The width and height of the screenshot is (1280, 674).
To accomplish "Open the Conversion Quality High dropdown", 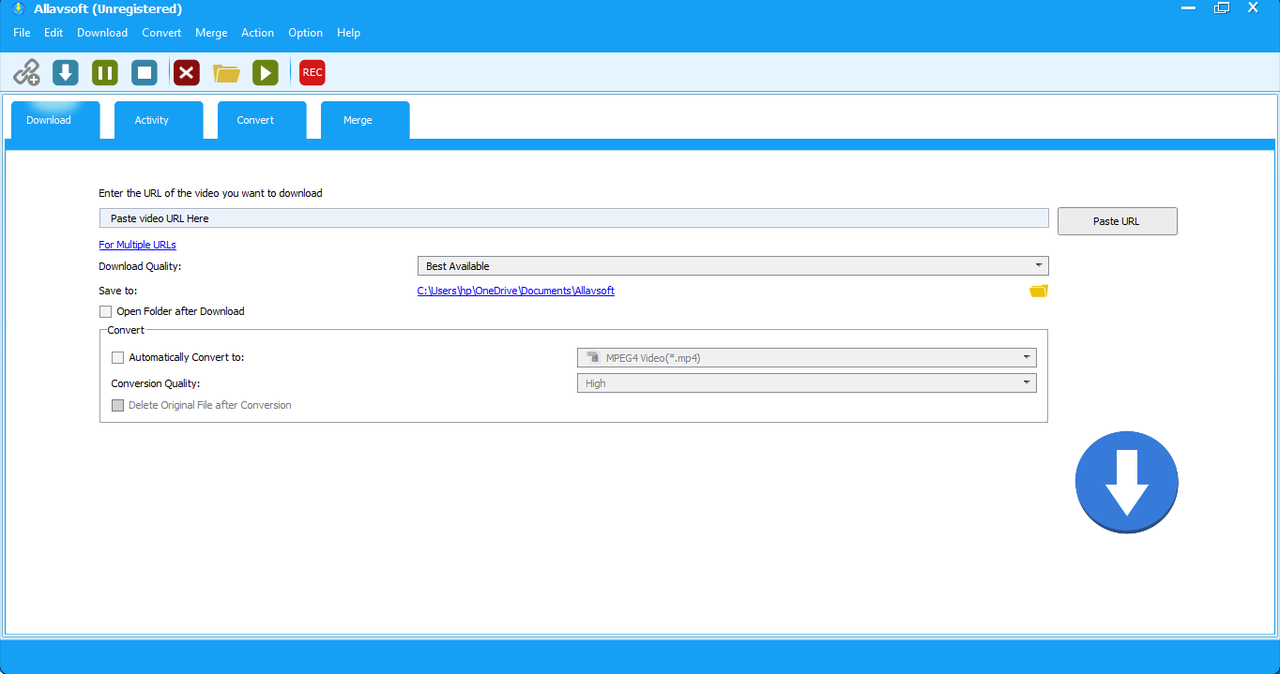I will [x=807, y=383].
